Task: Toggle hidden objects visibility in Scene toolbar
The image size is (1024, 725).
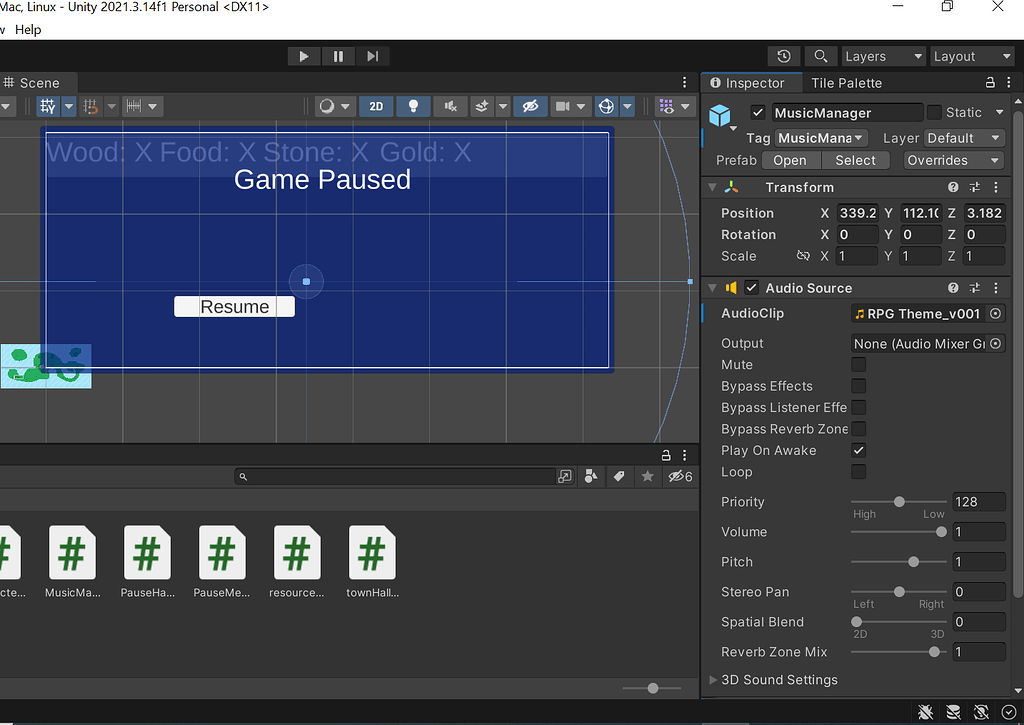Action: (530, 106)
